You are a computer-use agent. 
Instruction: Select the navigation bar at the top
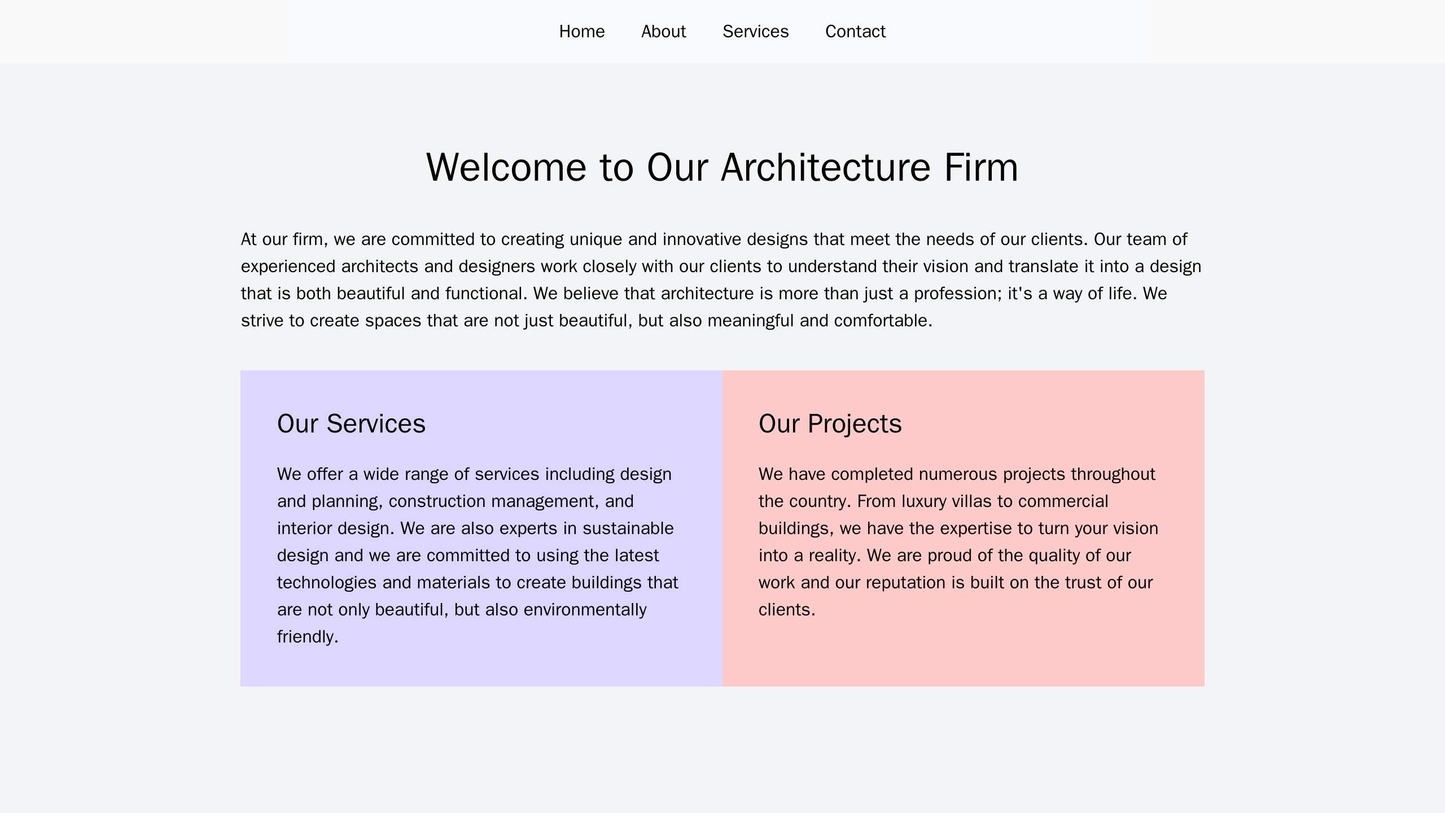tap(722, 31)
